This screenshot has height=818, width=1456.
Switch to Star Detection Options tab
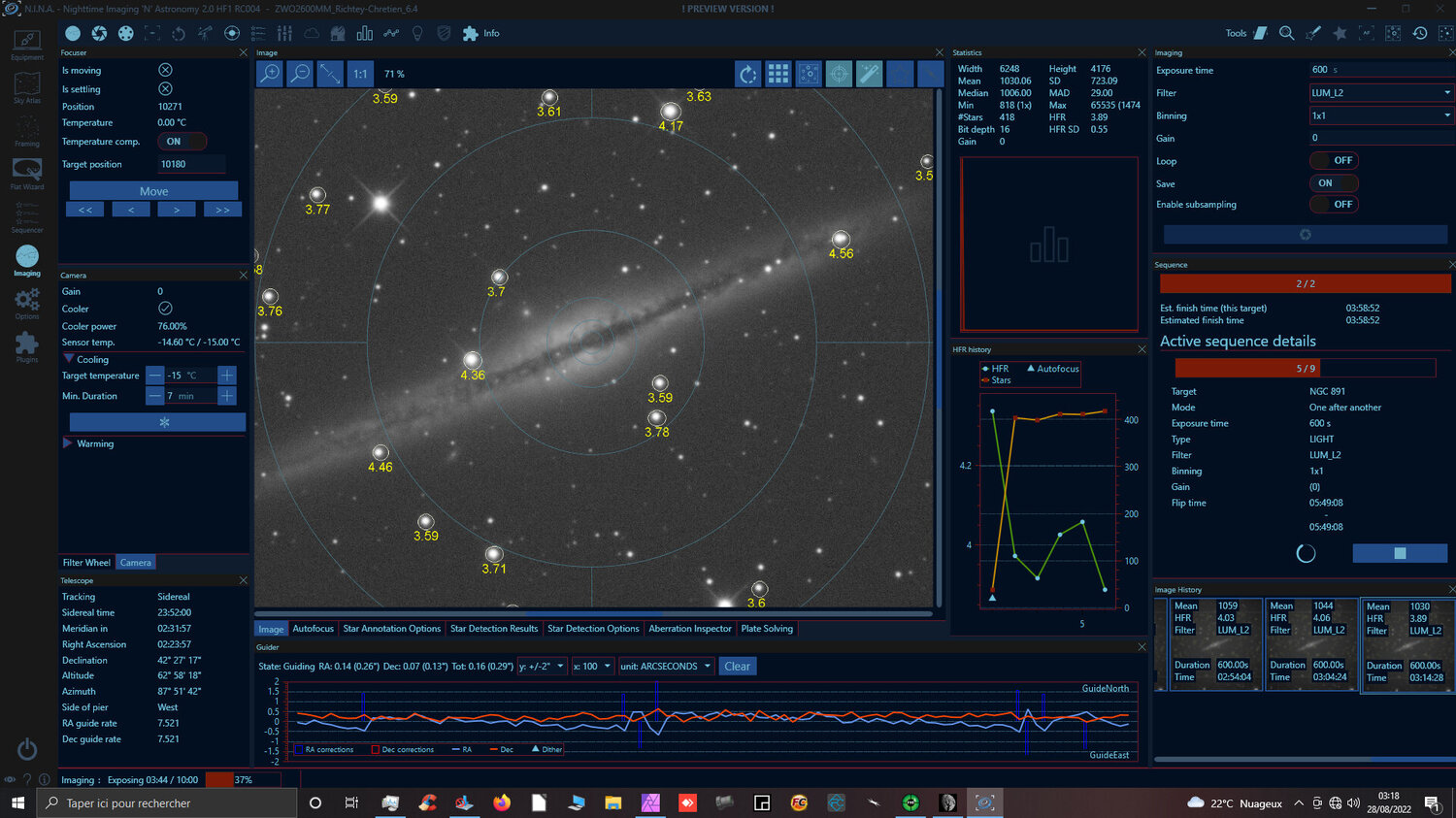pos(593,629)
